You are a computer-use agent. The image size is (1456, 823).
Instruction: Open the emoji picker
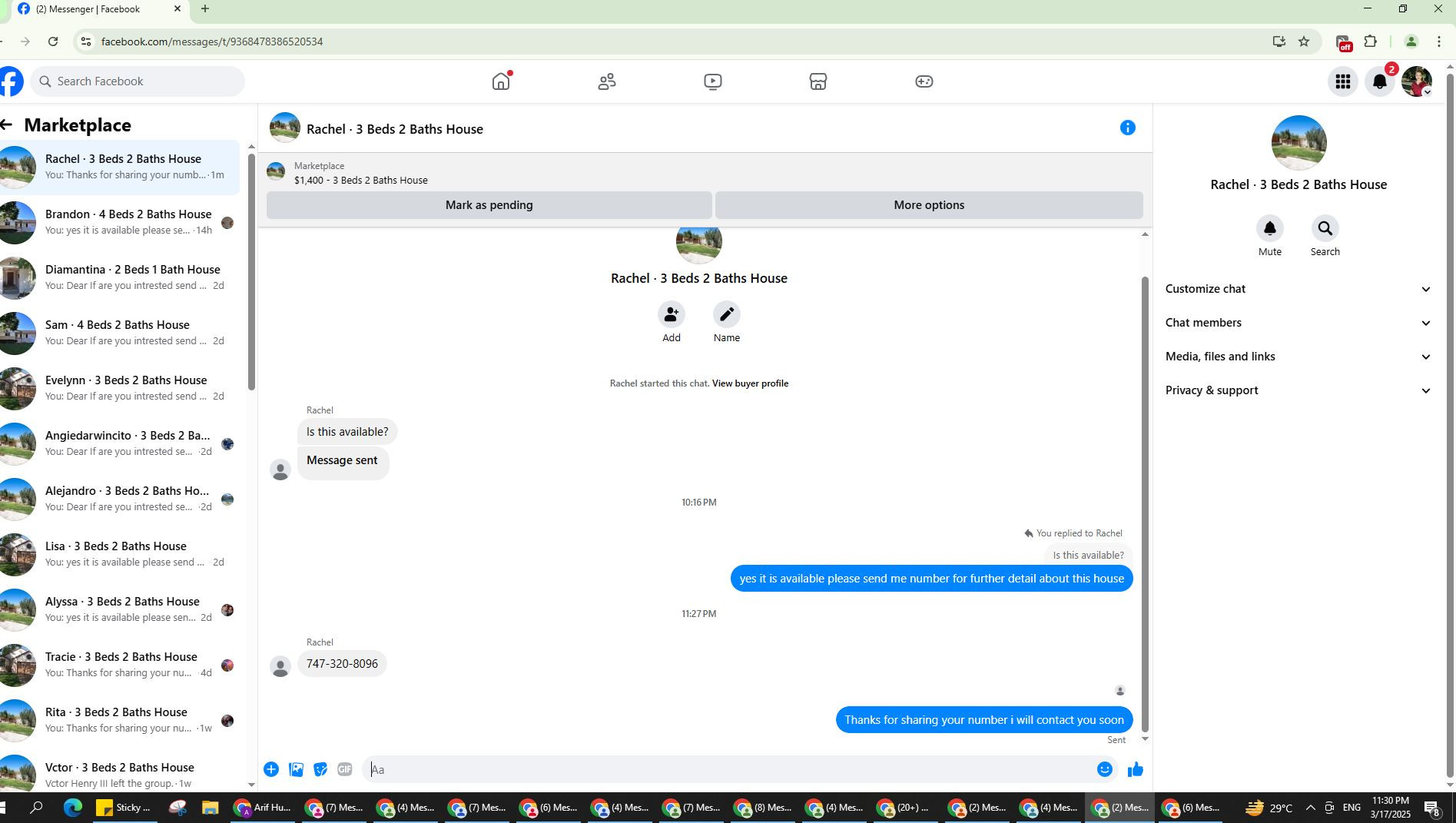point(1105,769)
